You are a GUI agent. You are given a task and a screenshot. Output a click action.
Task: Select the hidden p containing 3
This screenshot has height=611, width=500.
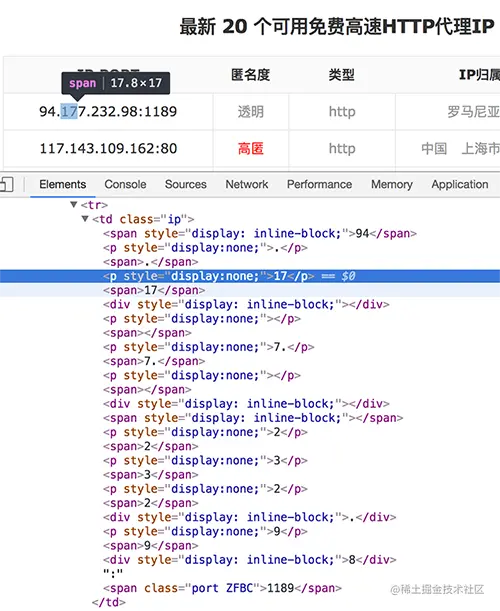point(205,460)
